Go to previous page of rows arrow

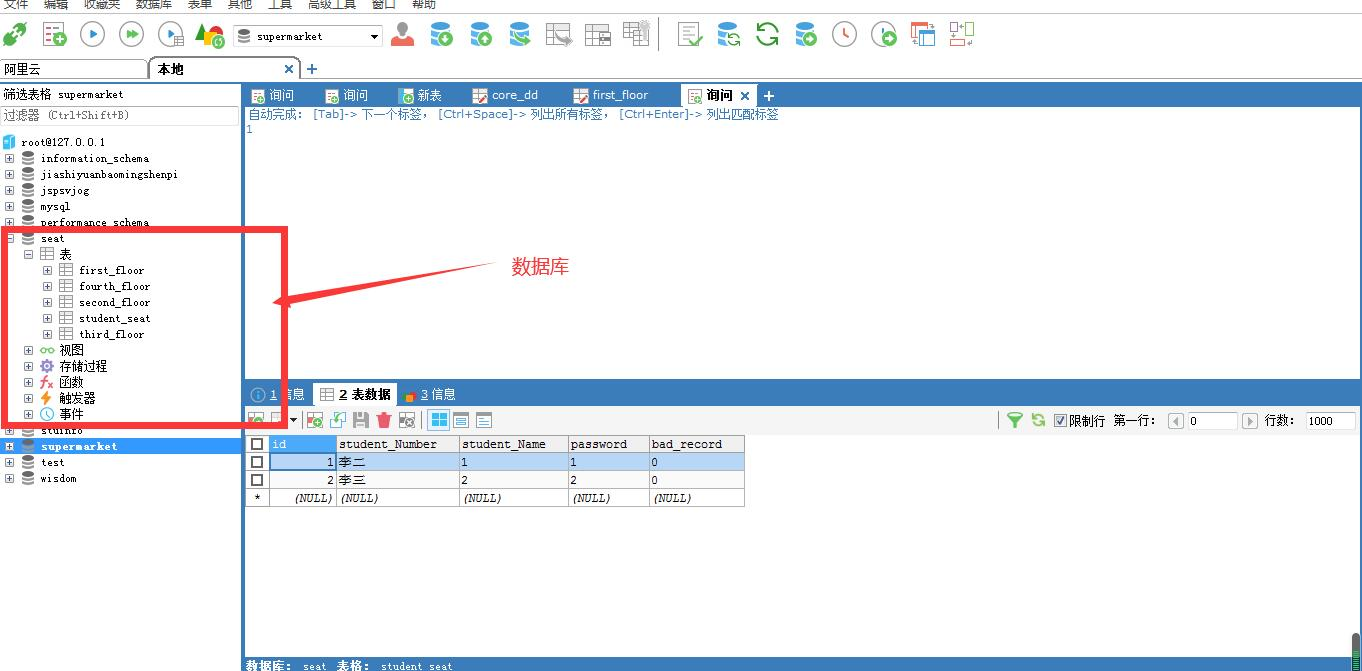[1176, 421]
